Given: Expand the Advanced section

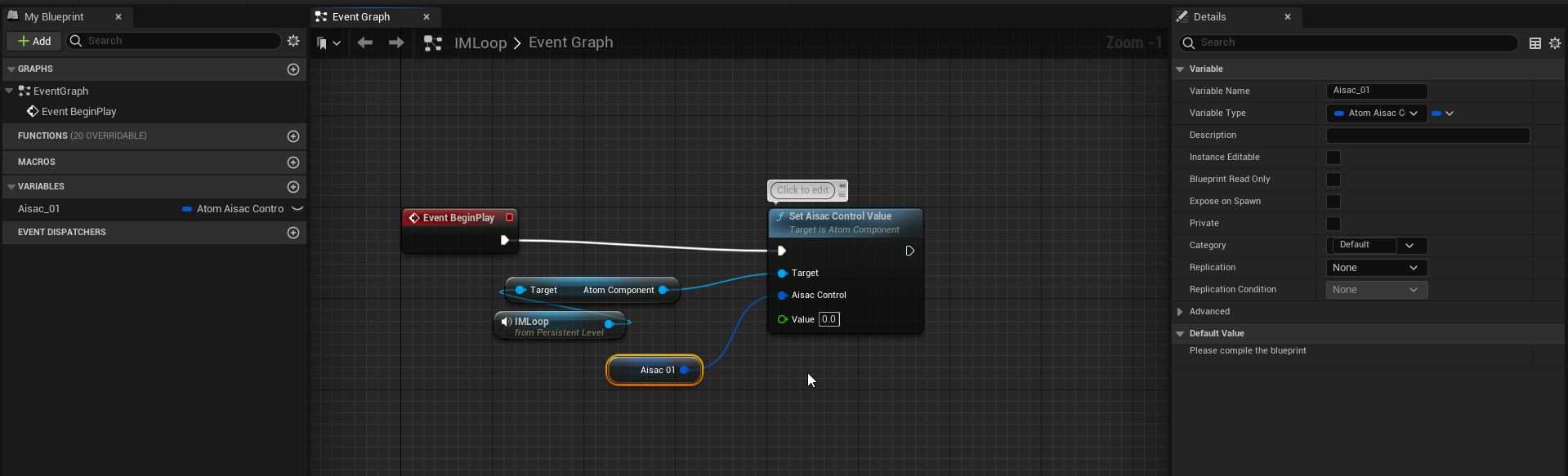Looking at the screenshot, I should (1180, 312).
